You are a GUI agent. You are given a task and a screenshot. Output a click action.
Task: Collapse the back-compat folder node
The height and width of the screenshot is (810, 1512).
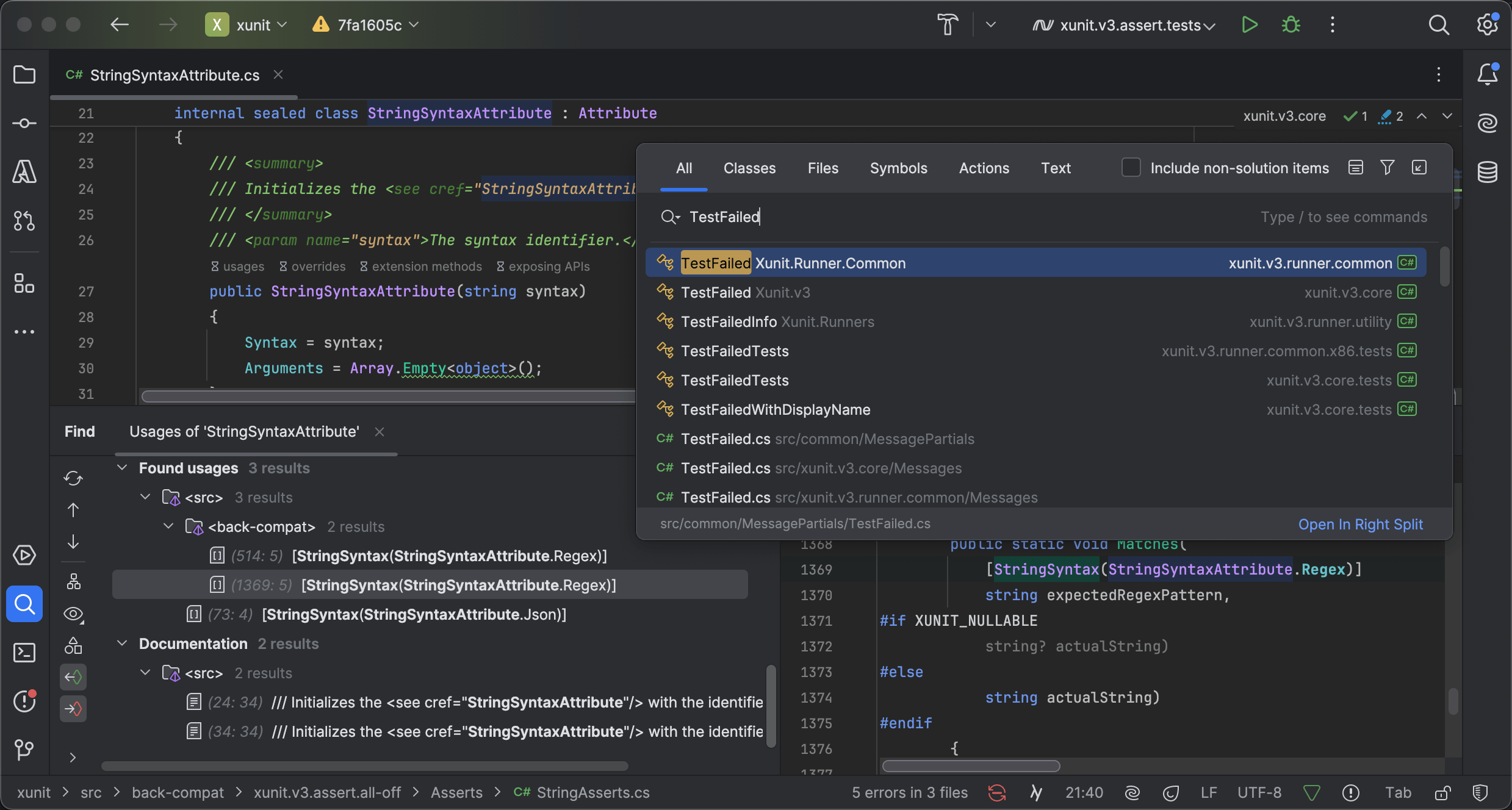click(x=168, y=526)
